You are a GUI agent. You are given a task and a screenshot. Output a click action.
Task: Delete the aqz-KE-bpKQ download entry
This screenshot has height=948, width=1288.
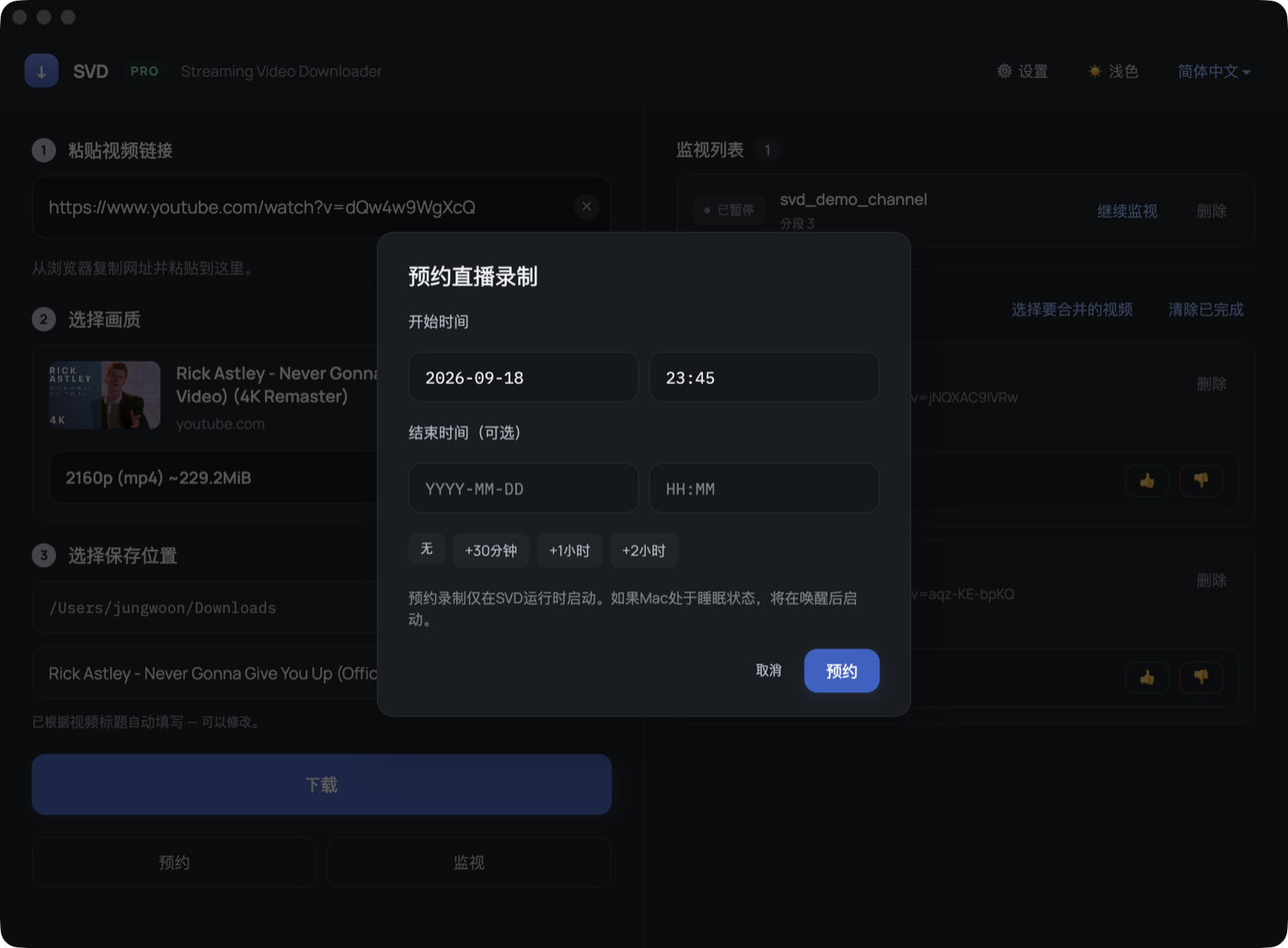point(1212,580)
